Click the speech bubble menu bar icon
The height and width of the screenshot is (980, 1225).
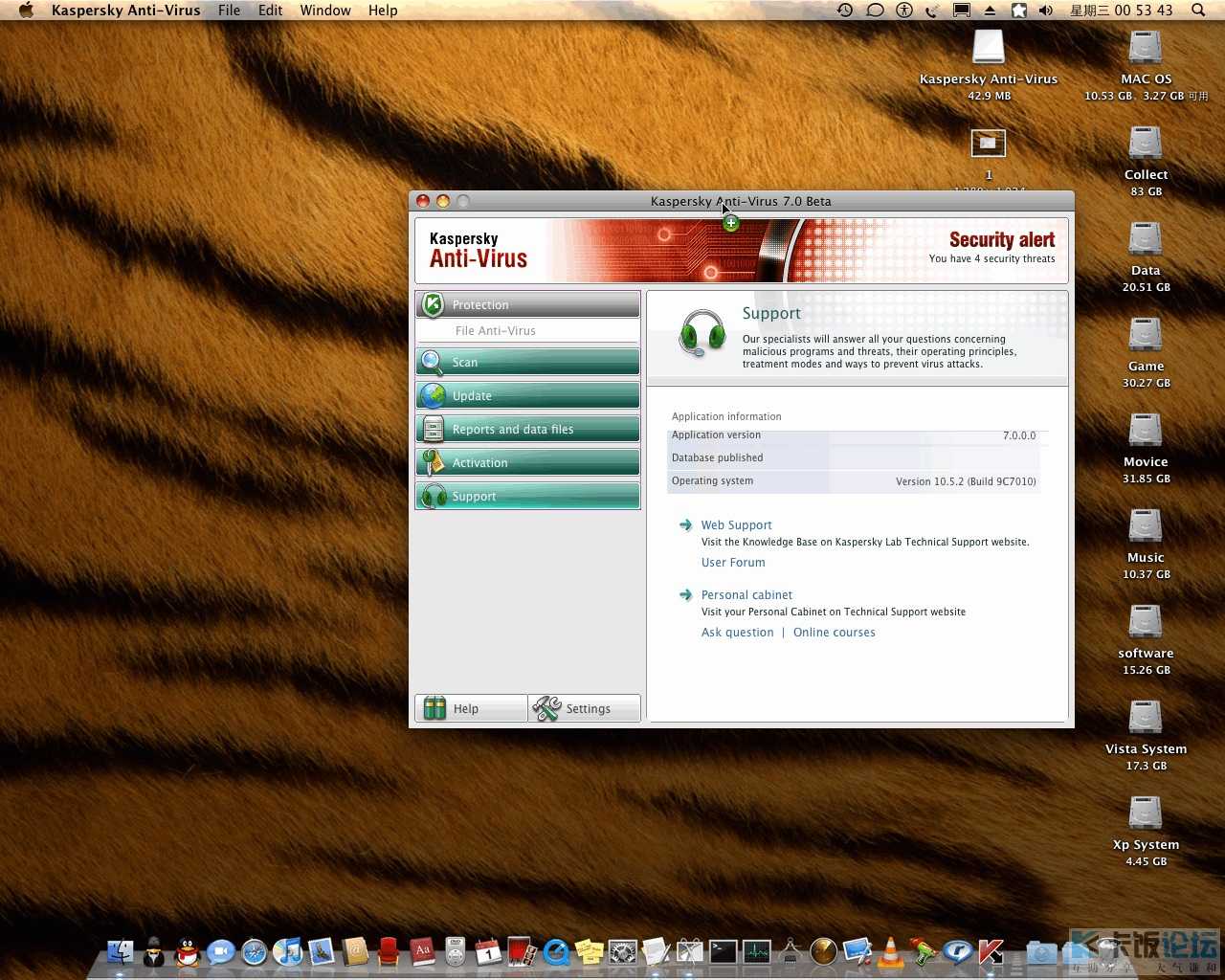point(875,11)
